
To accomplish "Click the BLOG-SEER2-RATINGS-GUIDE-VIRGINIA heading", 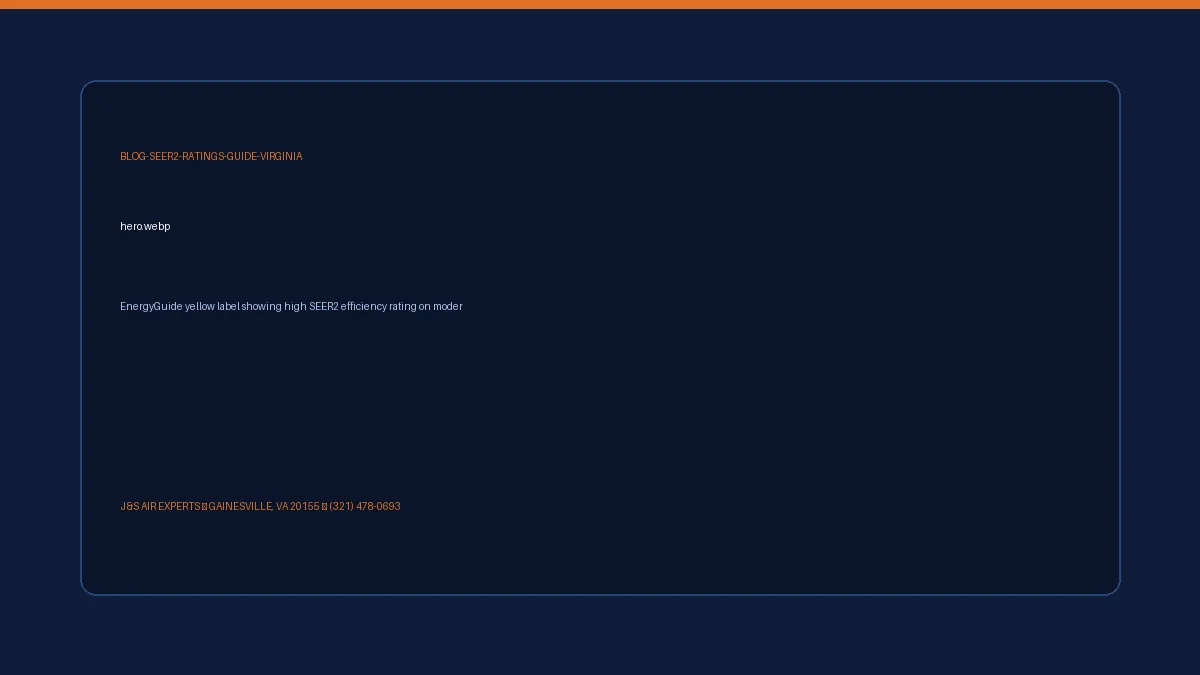I will [x=211, y=157].
